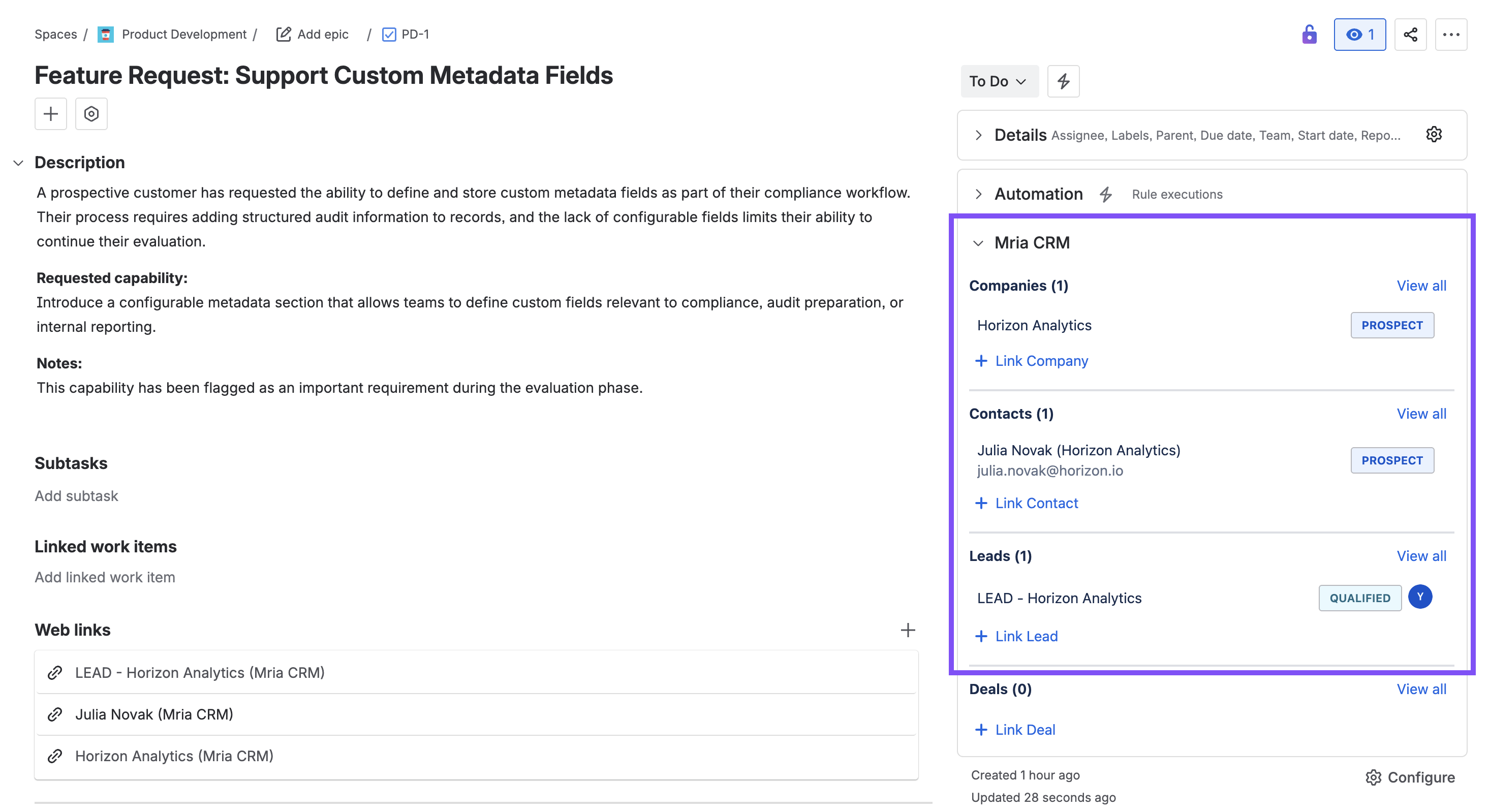This screenshot has width=1489, height=812.
Task: Click Add linked work item field
Action: tap(105, 577)
